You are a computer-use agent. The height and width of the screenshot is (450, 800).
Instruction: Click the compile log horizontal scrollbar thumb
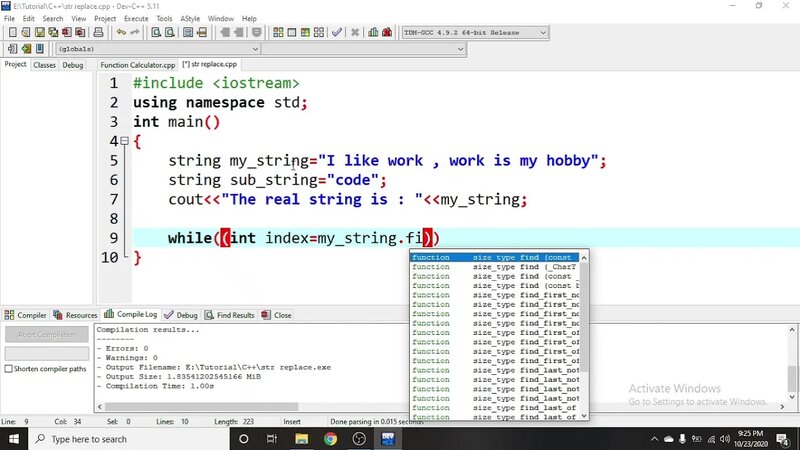pyautogui.click(x=202, y=407)
